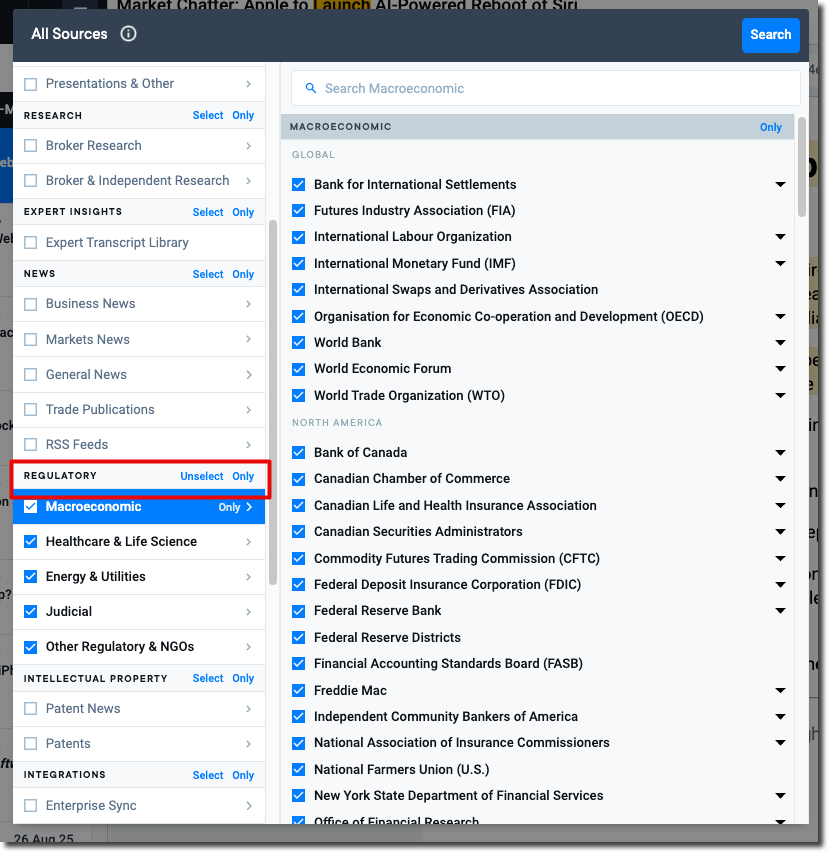Open Broker Research chevron arrow
The height and width of the screenshot is (852, 828).
[248, 146]
